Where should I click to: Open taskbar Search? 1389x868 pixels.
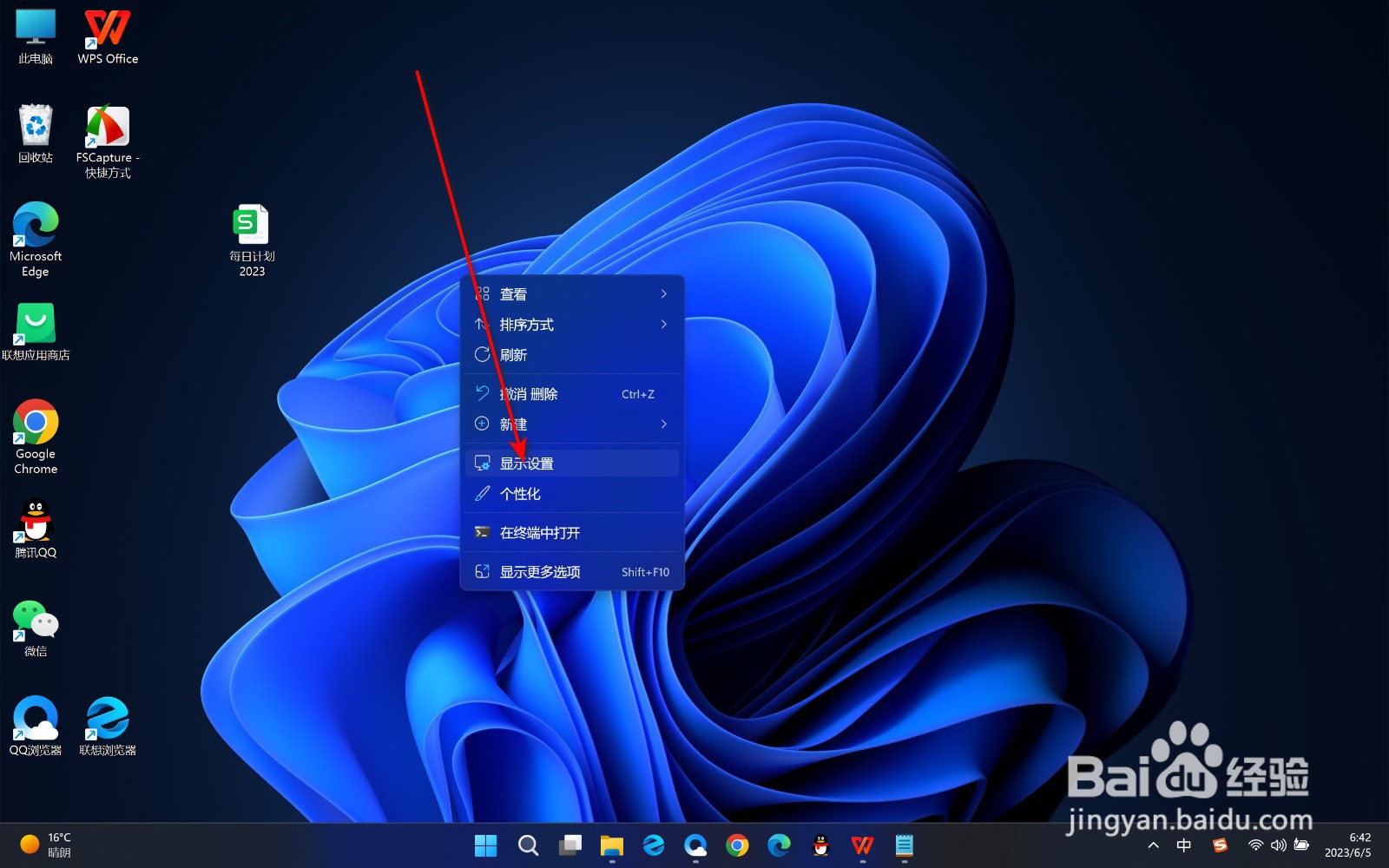[528, 845]
